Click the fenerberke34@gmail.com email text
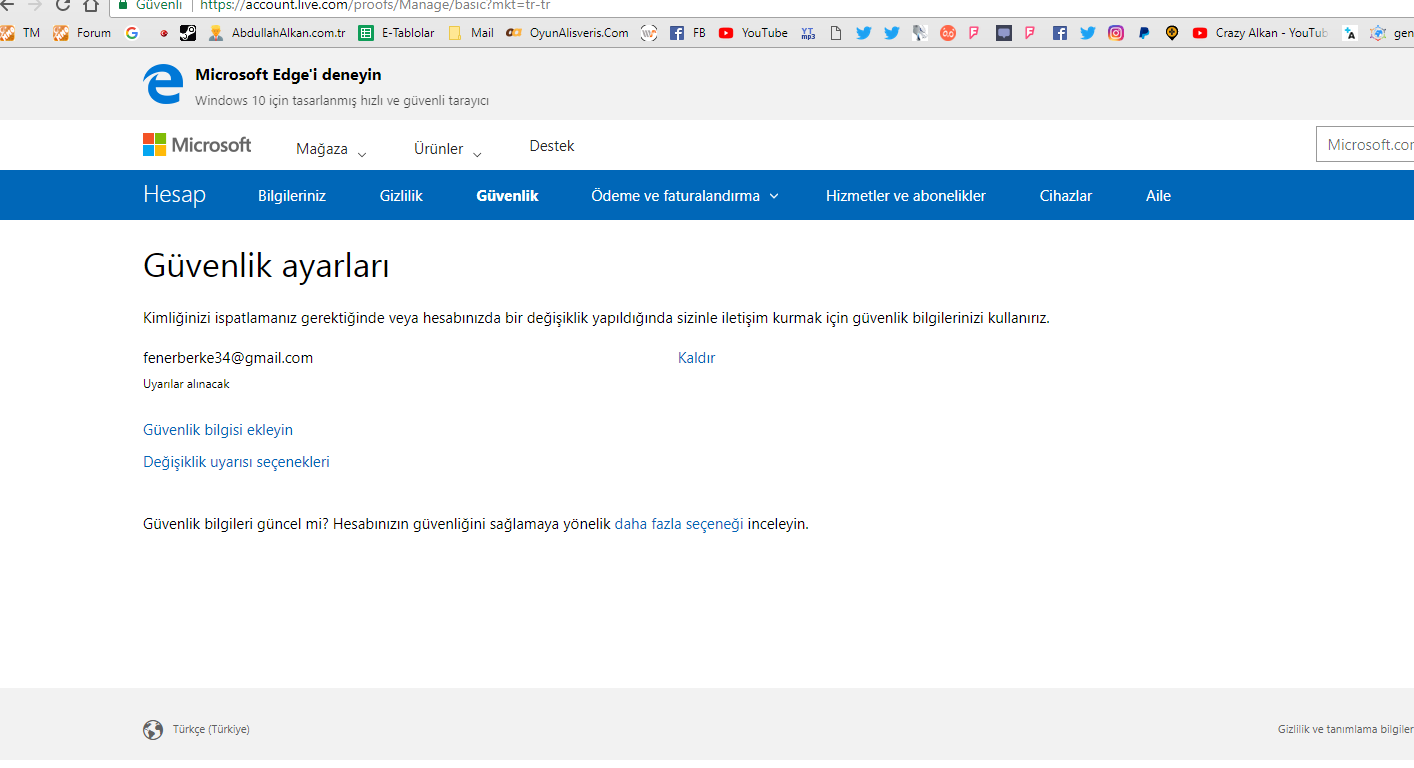 228,358
